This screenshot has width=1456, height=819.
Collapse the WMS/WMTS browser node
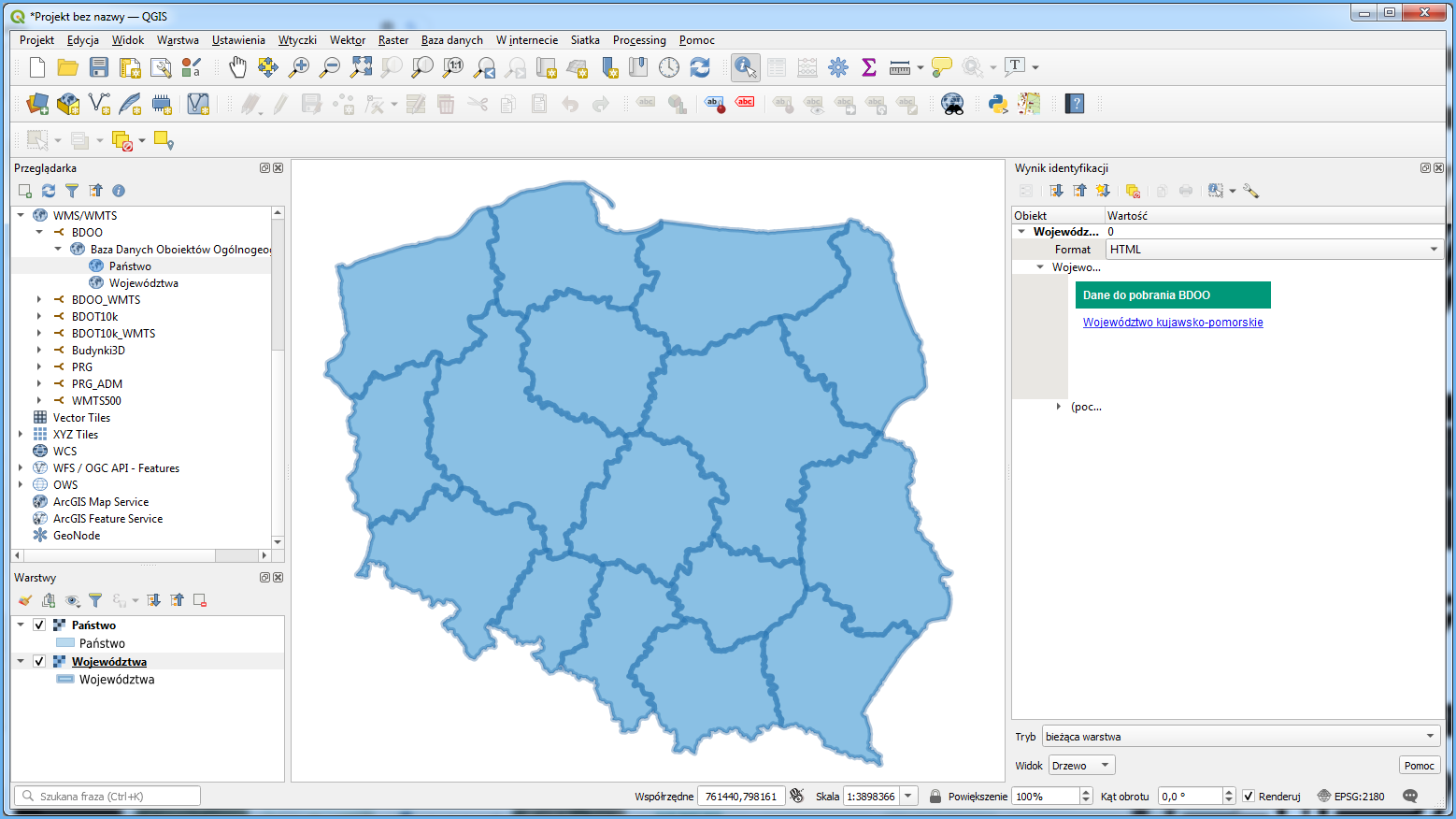coord(21,215)
